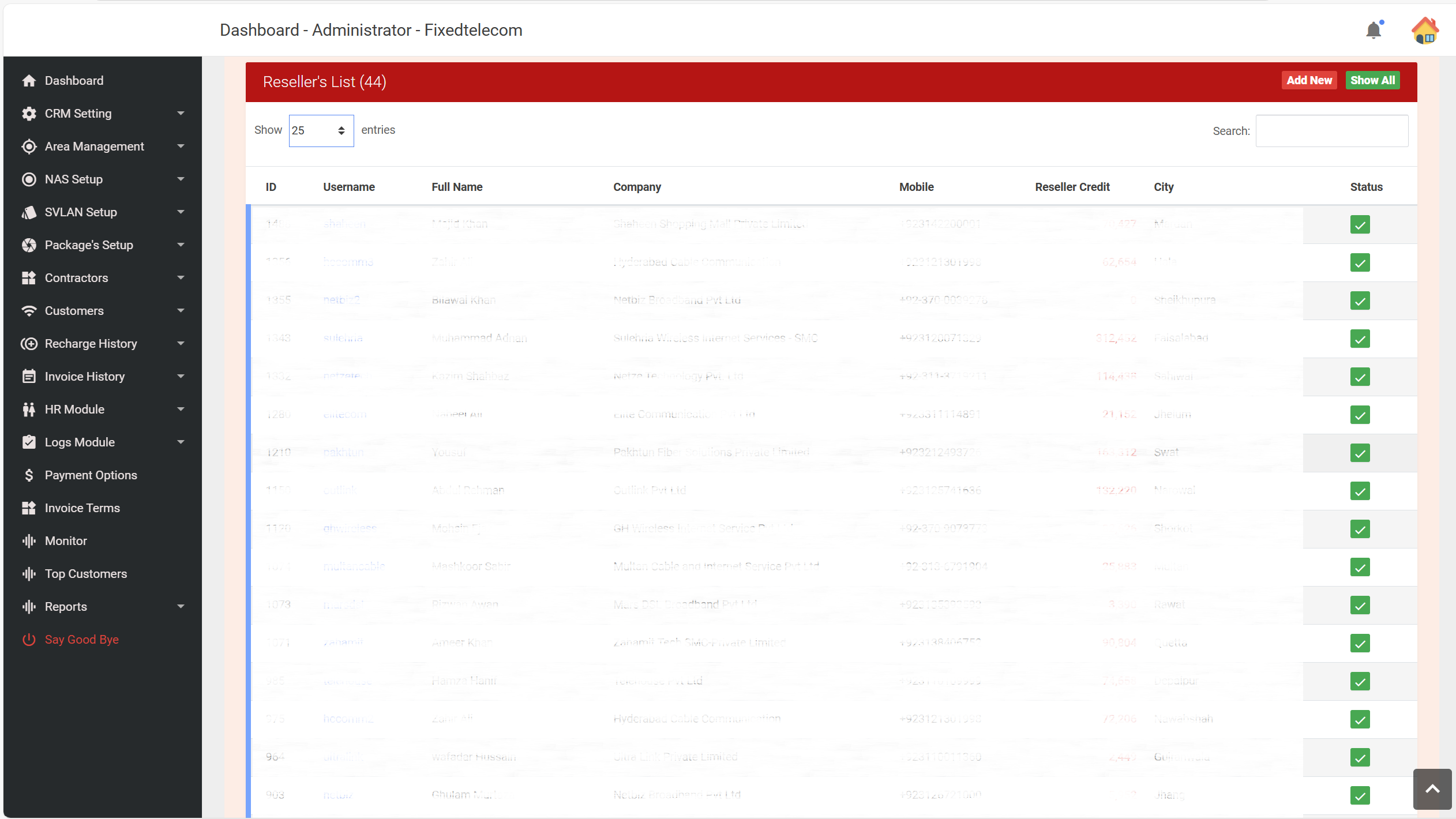Screen dimensions: 1456x819
Task: Toggle status for the first reseller row
Action: click(1360, 224)
